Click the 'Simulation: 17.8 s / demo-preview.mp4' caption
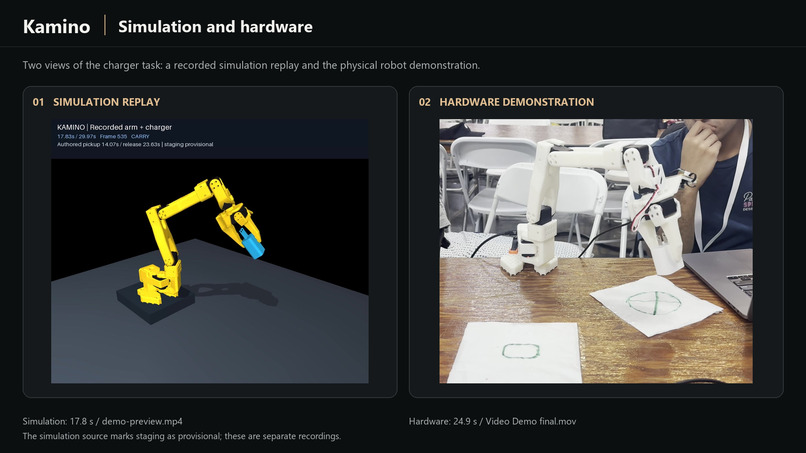This screenshot has width=806, height=453. click(x=102, y=421)
